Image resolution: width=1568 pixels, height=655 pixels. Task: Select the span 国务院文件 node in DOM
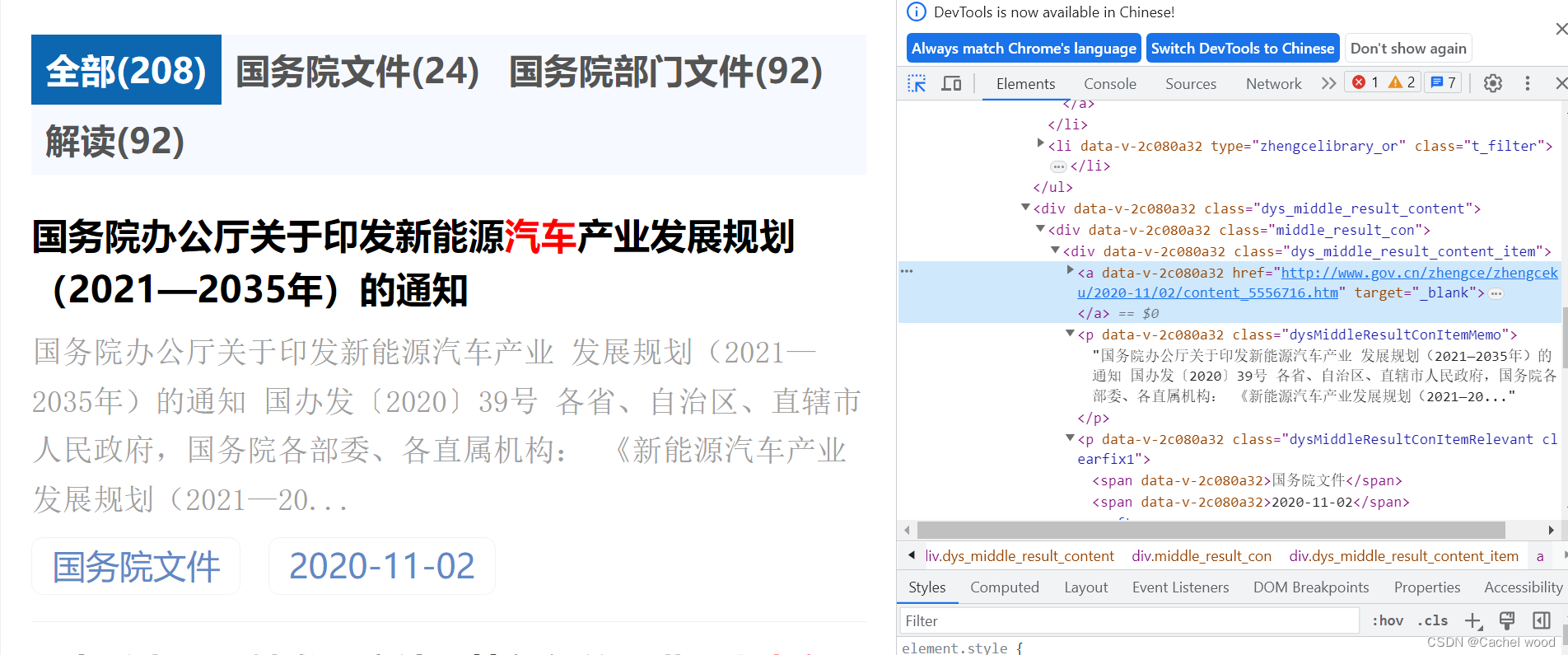coord(1247,480)
